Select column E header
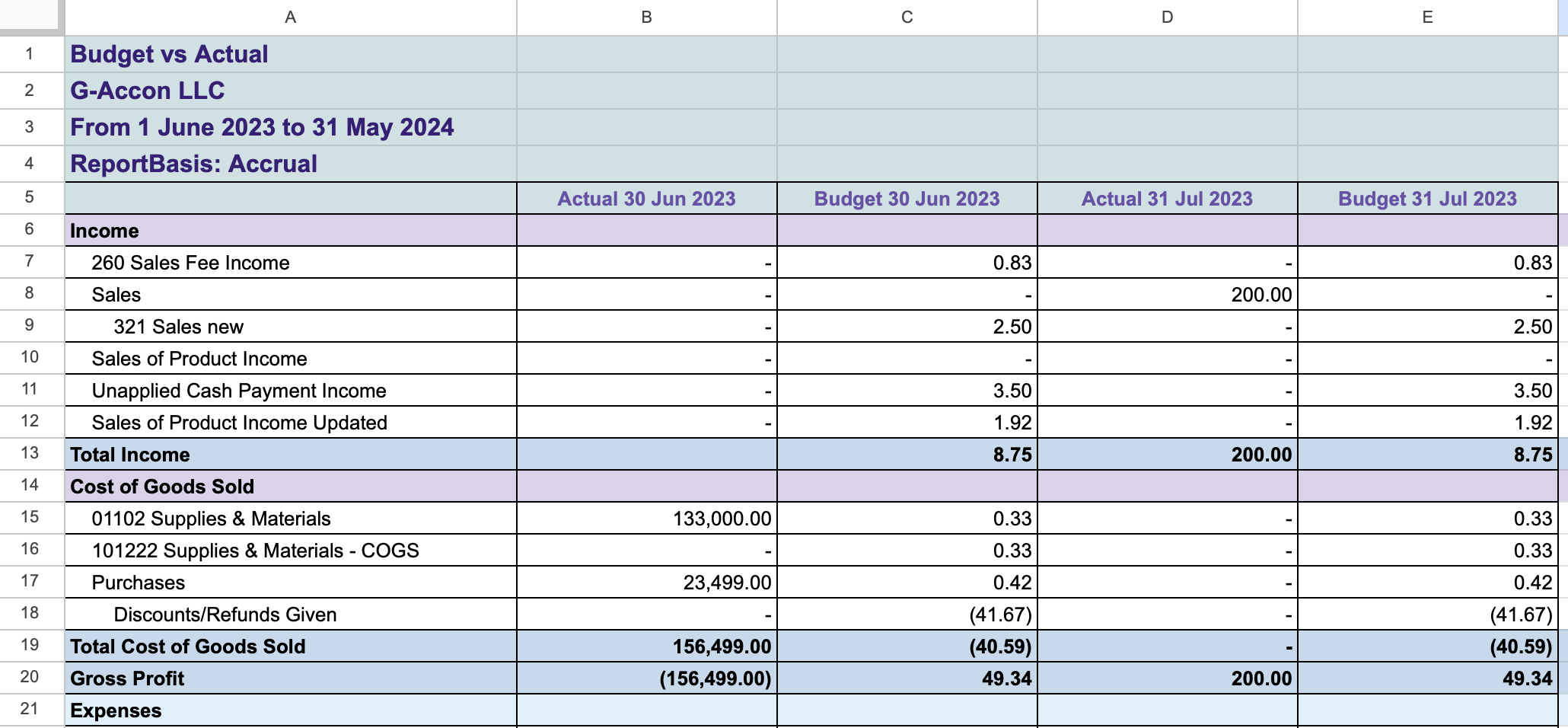Image resolution: width=1568 pixels, height=728 pixels. pos(1428,17)
